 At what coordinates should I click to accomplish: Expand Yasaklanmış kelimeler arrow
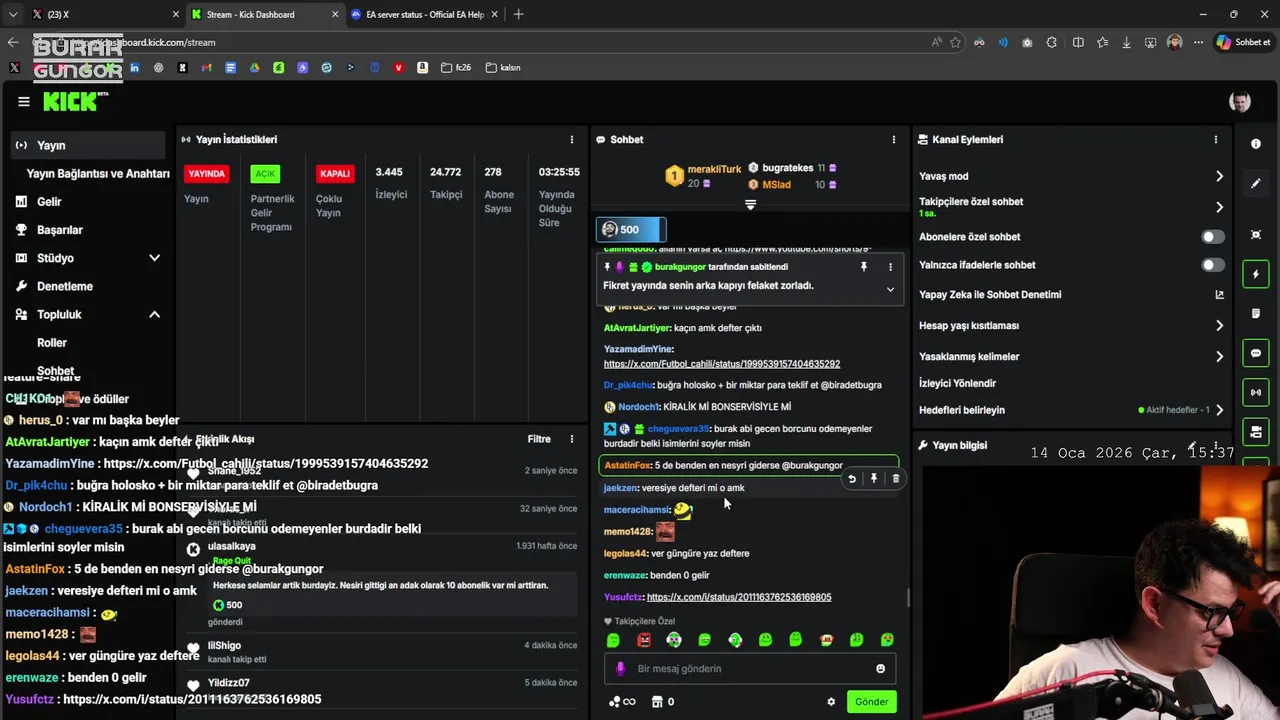click(1219, 357)
